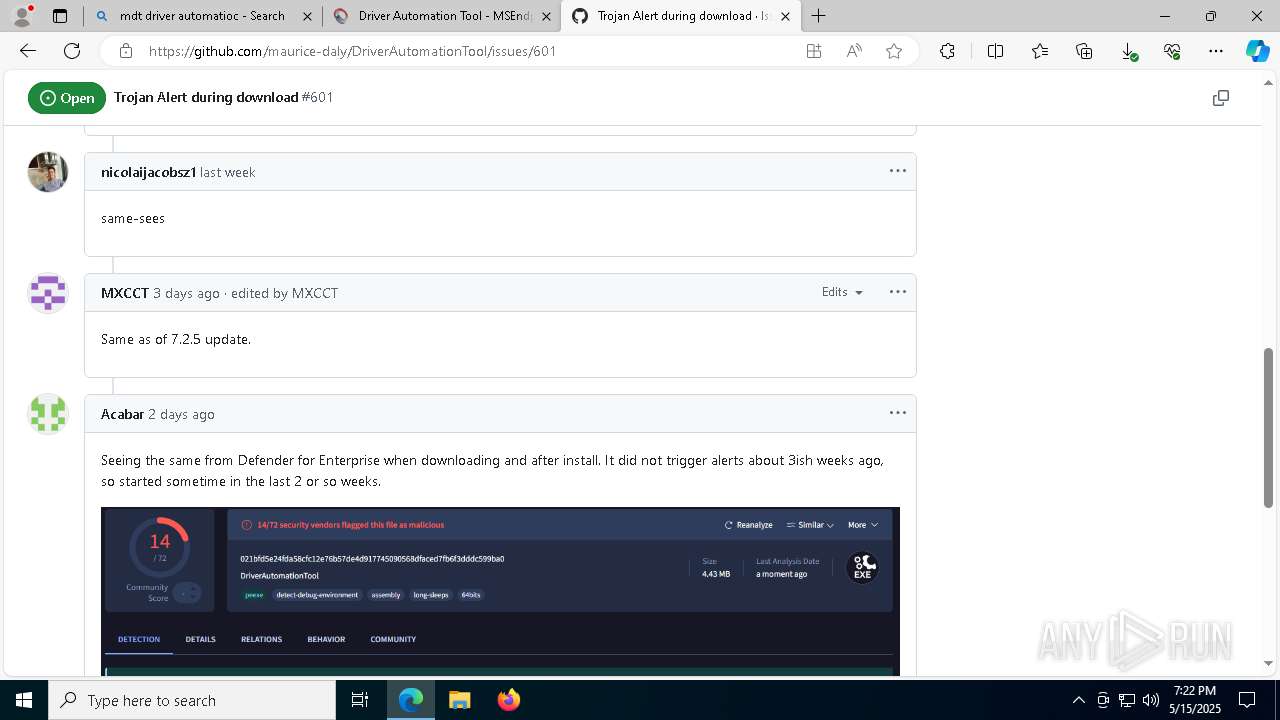
Task: Open Edge Settings and more menu
Action: [1216, 51]
